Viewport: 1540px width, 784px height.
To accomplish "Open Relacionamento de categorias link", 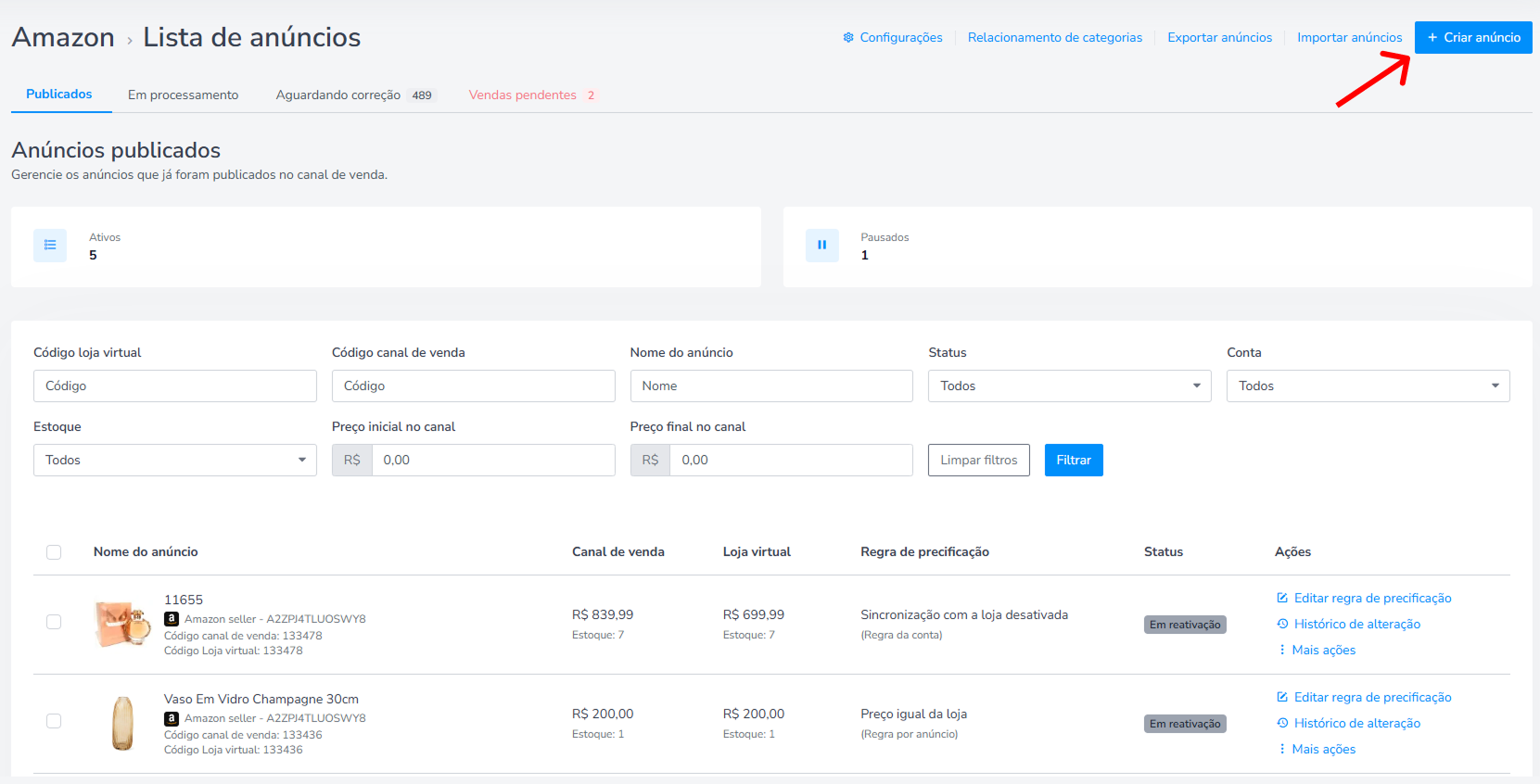I will [x=1055, y=38].
